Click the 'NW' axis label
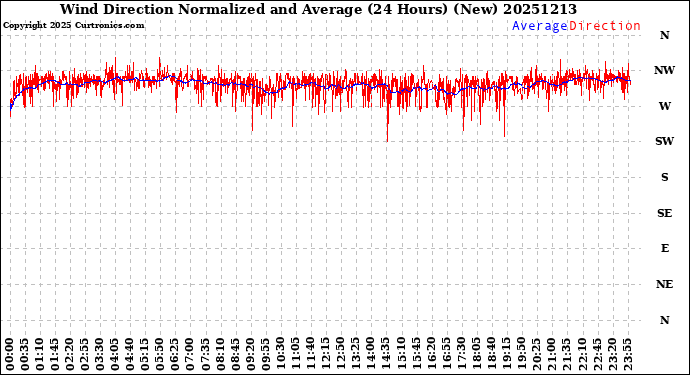Screen dimensions: 690x375 (x=664, y=70)
